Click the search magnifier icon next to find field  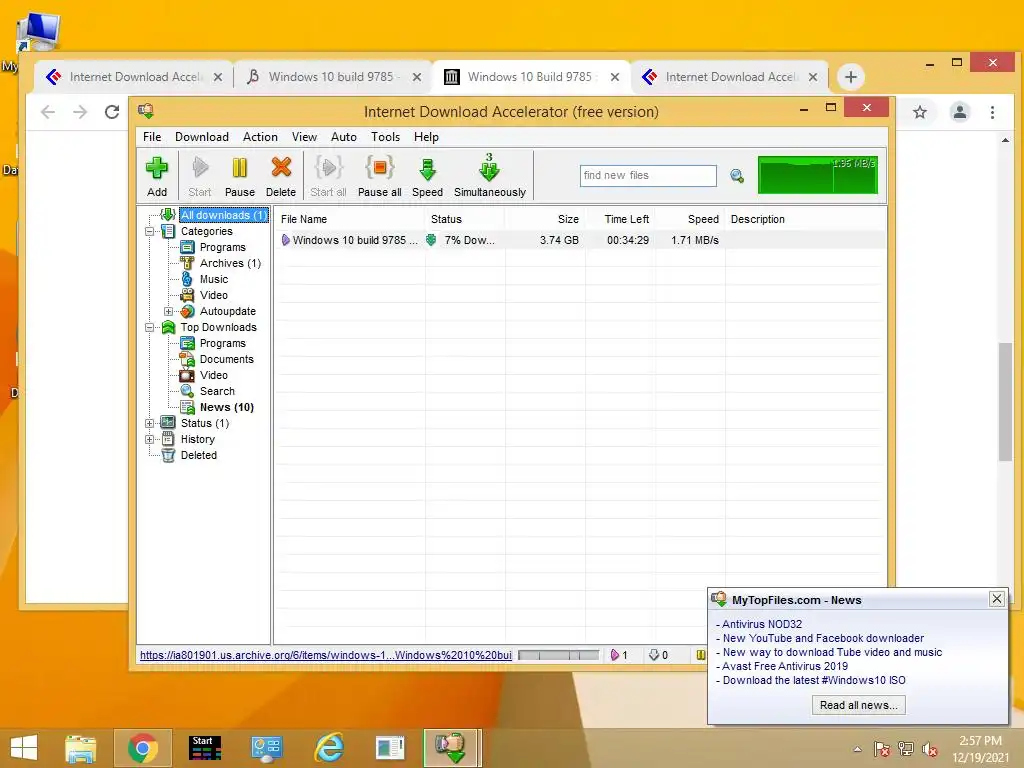coord(737,176)
